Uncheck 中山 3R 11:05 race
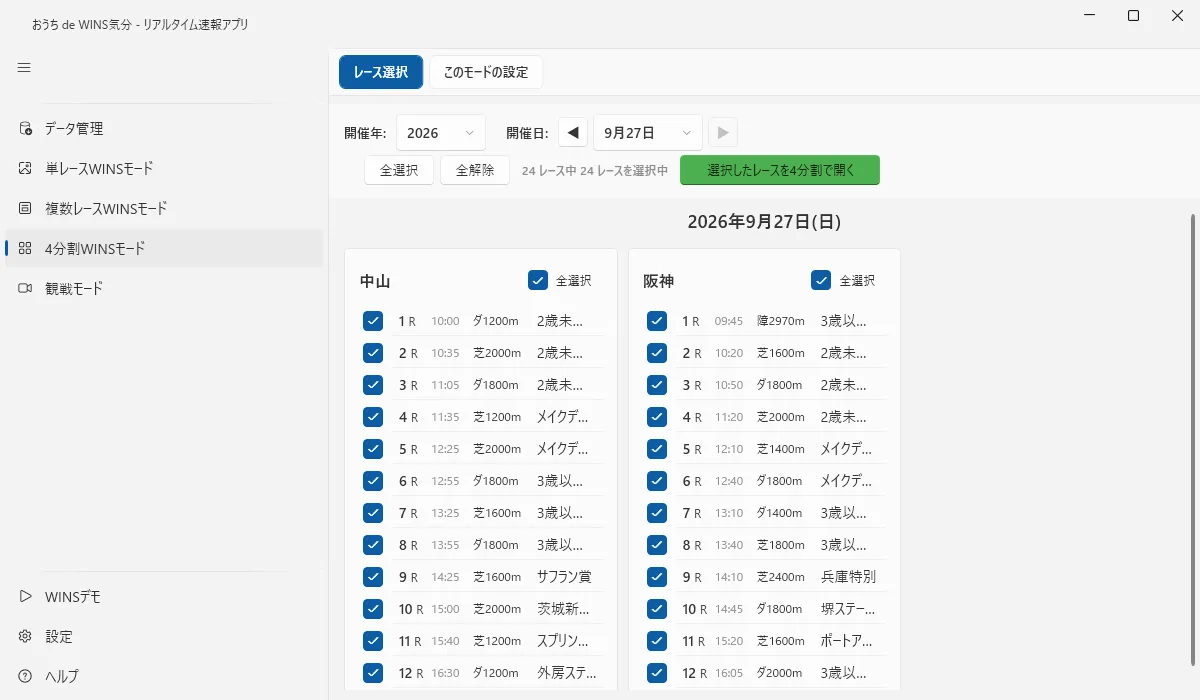The height and width of the screenshot is (700, 1200). (x=373, y=385)
